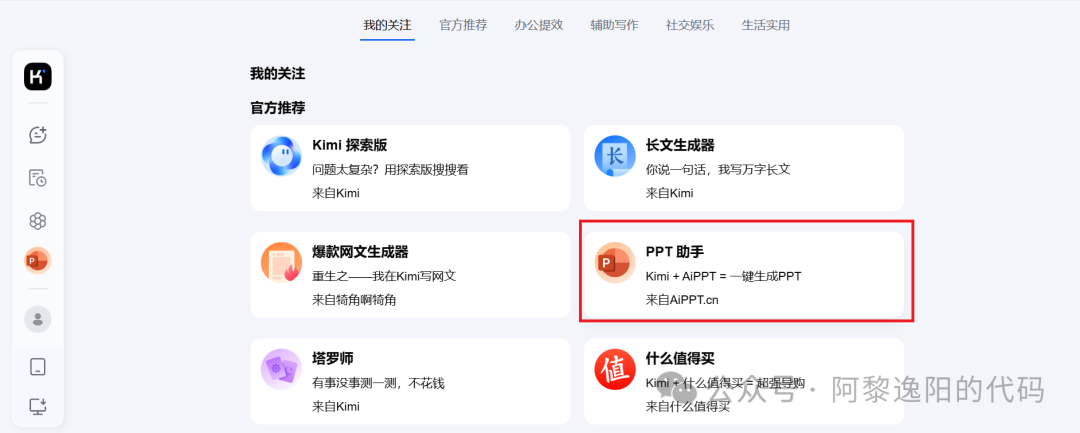Start a new chat from sidebar

pyautogui.click(x=38, y=135)
